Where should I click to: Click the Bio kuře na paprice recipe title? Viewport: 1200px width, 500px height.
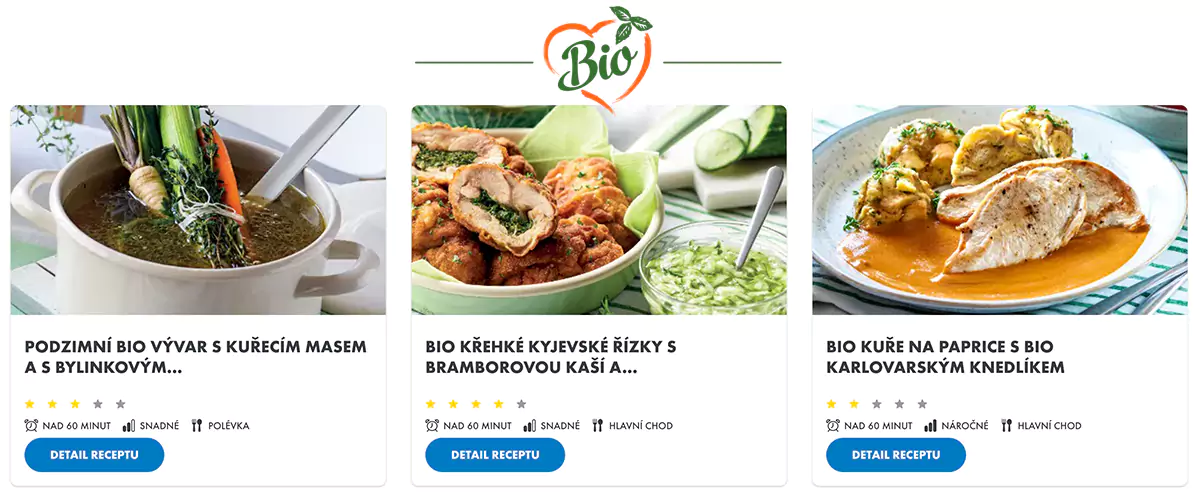[946, 357]
